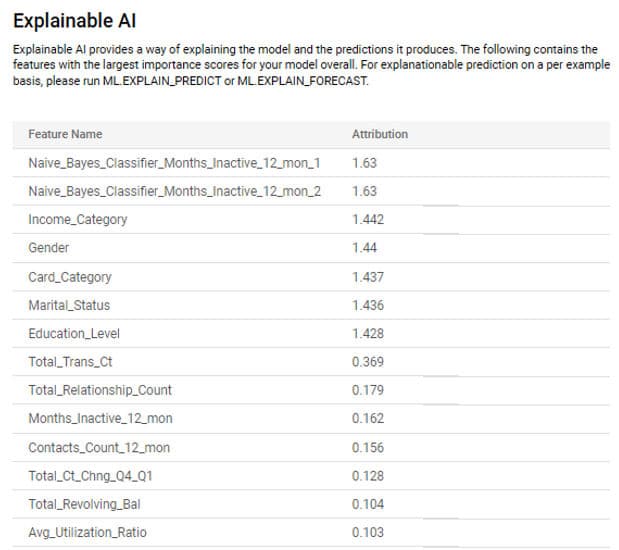Screen dimensions: 619x550
Task: Select the Education_Level feature row
Action: [74, 334]
